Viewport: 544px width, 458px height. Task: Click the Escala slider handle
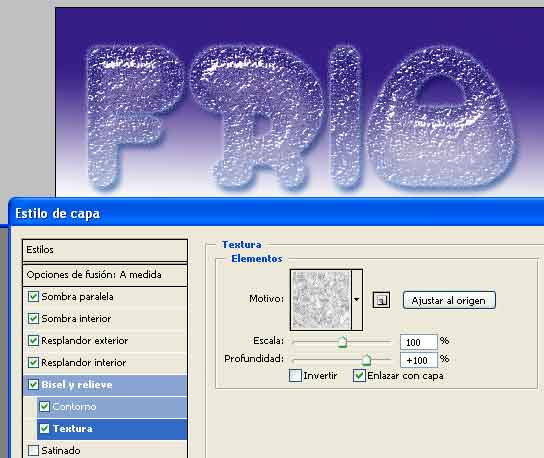point(342,342)
